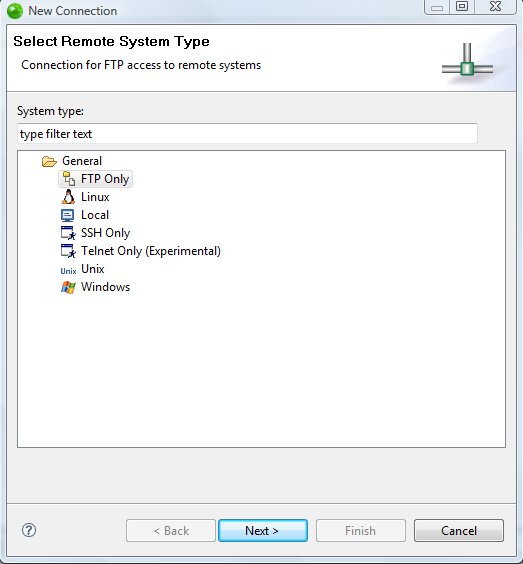
Task: Click the Finish button
Action: (360, 530)
